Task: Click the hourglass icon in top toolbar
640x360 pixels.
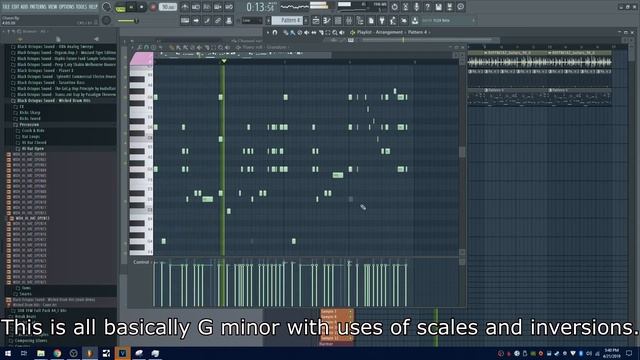Action: (x=405, y=7)
